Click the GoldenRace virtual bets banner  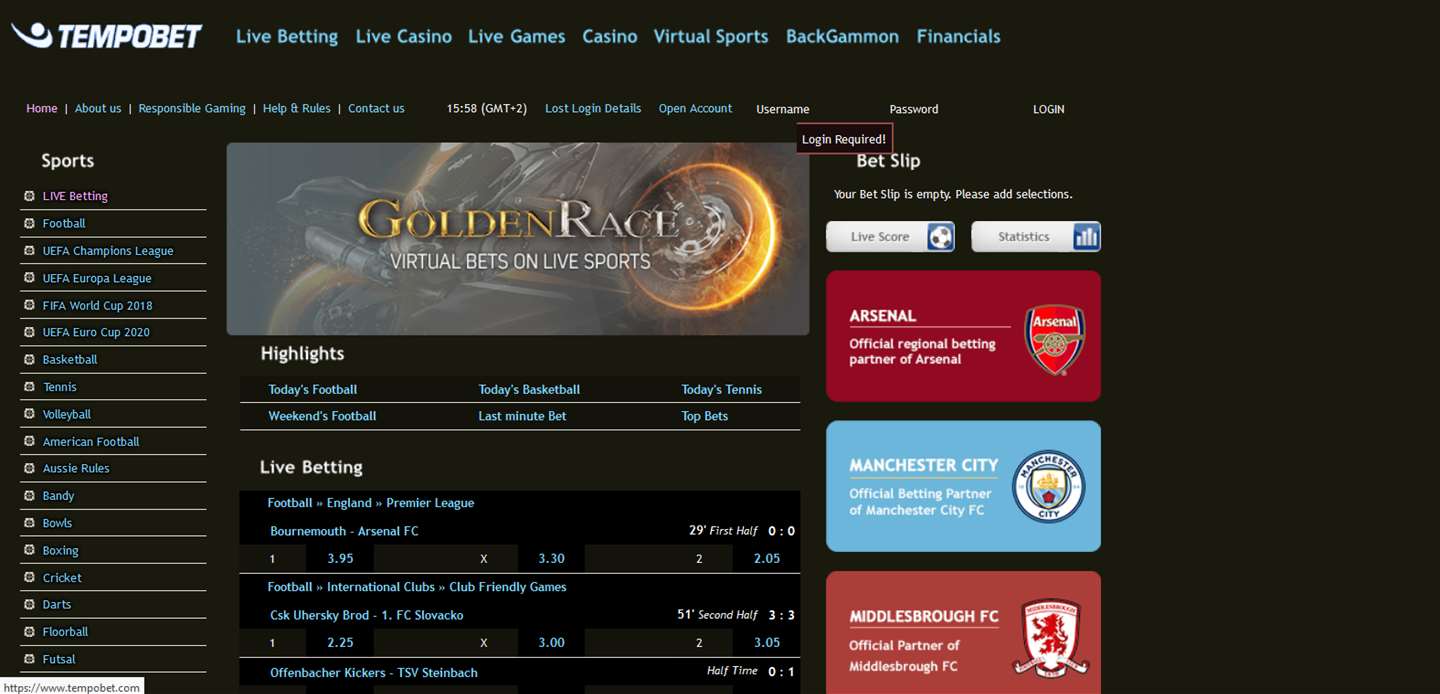[518, 238]
